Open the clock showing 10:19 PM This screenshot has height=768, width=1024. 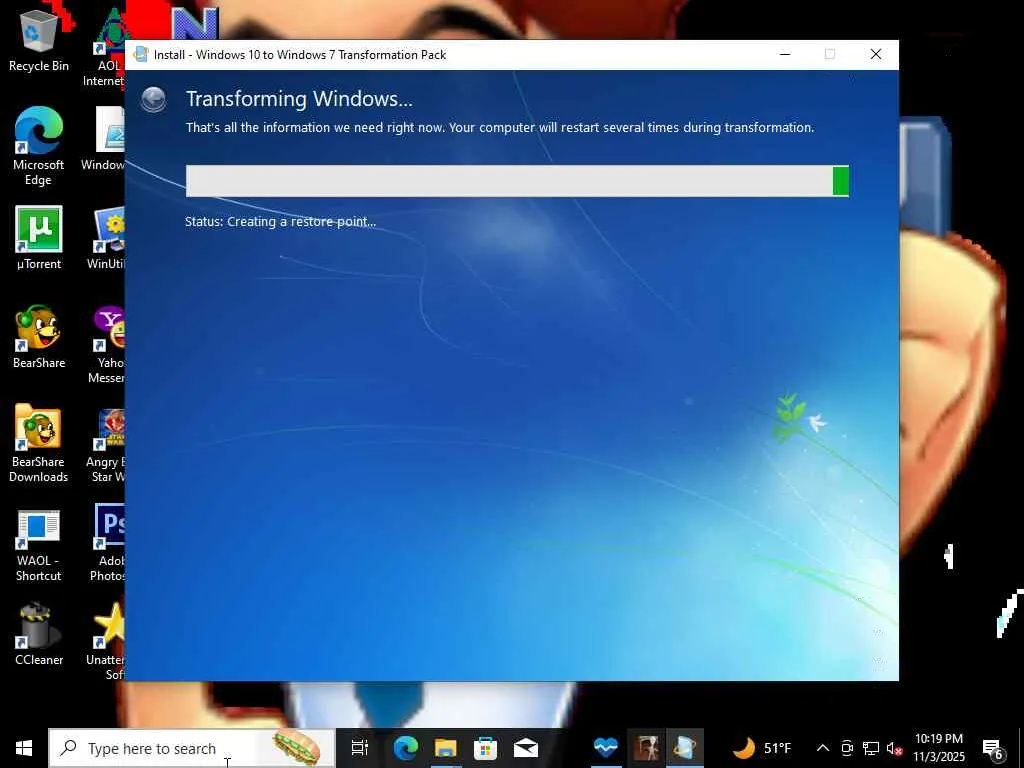pos(938,748)
